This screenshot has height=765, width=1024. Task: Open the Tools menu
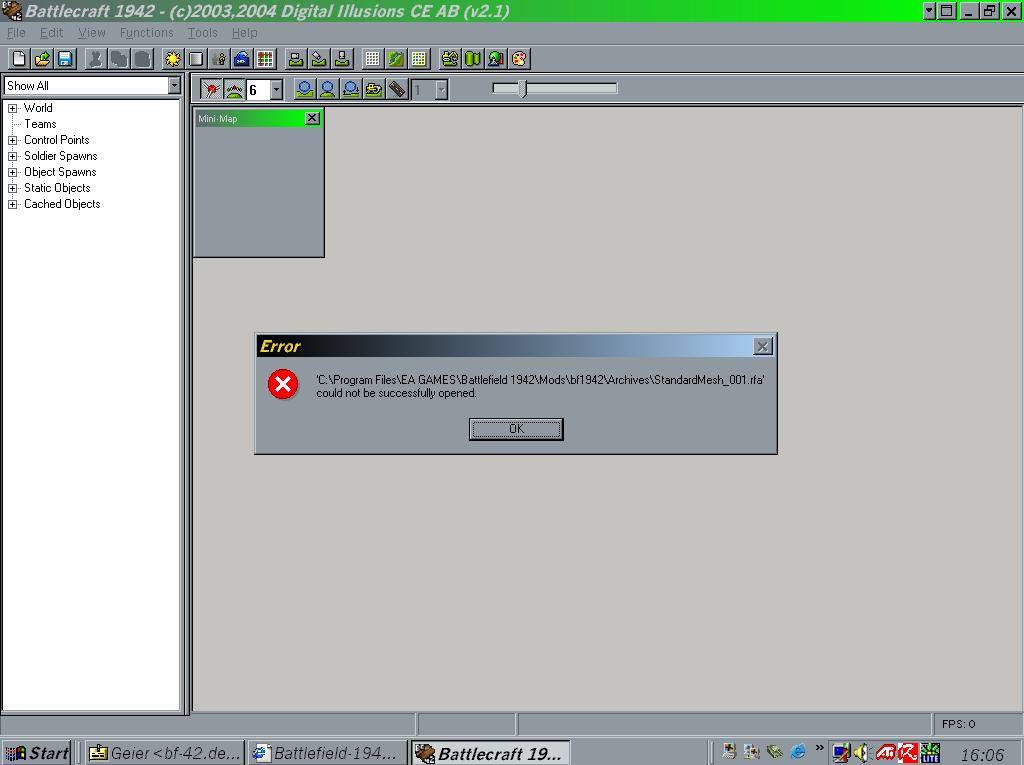point(202,33)
